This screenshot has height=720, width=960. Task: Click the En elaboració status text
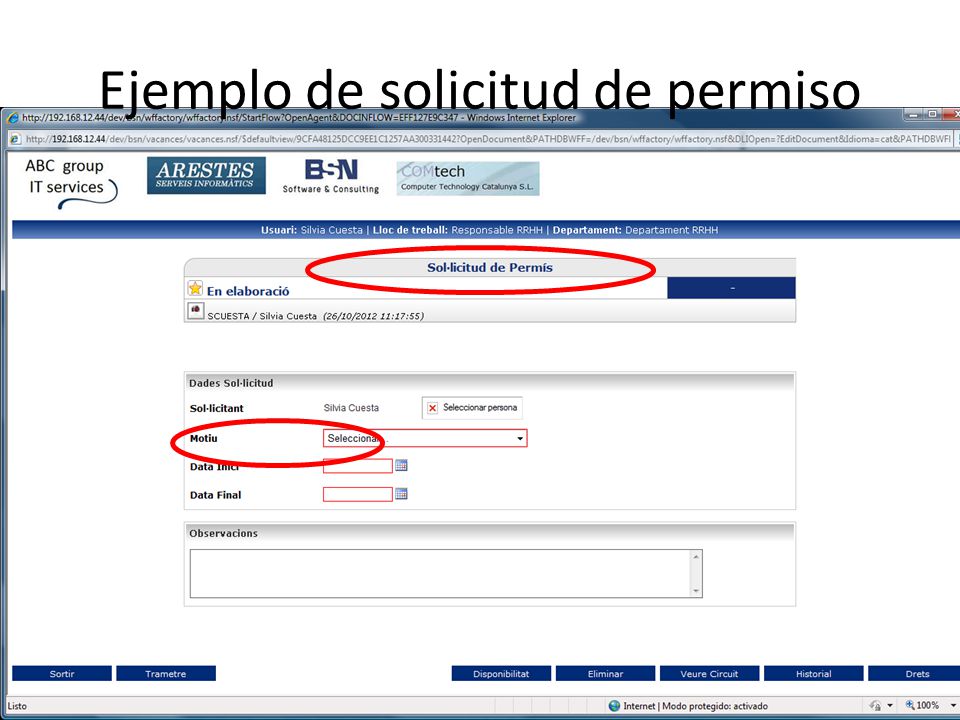pyautogui.click(x=248, y=291)
